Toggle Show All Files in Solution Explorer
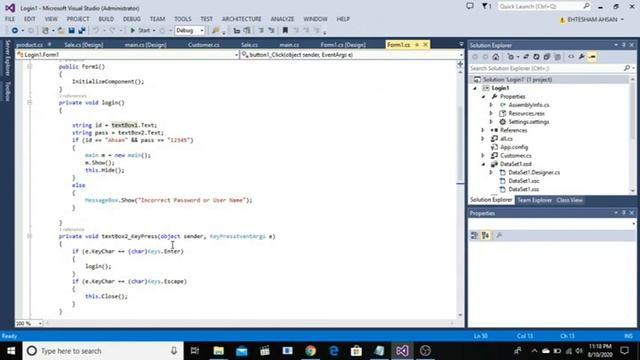The height and width of the screenshot is (360, 640). (557, 57)
